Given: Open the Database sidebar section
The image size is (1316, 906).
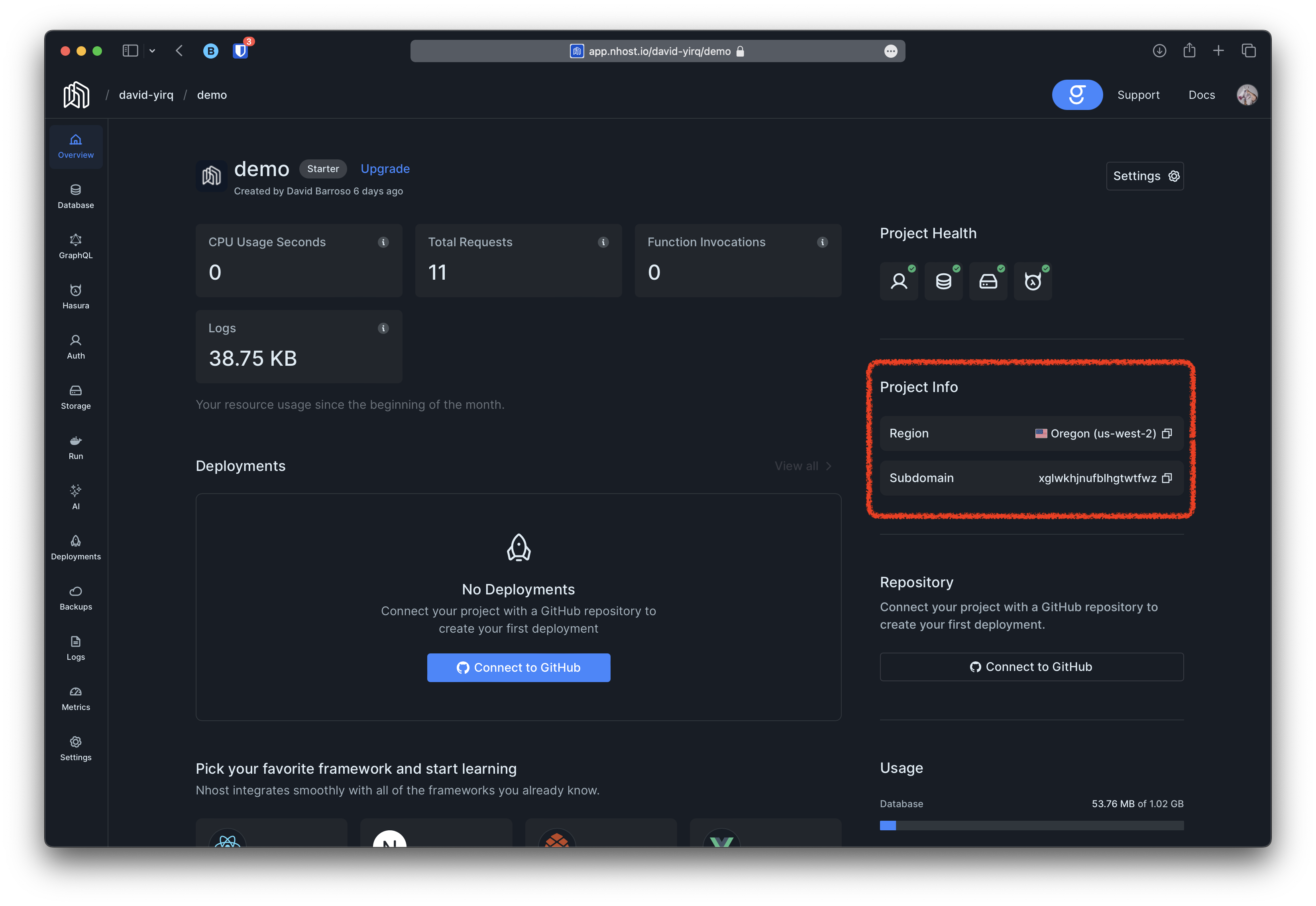Looking at the screenshot, I should 75,196.
